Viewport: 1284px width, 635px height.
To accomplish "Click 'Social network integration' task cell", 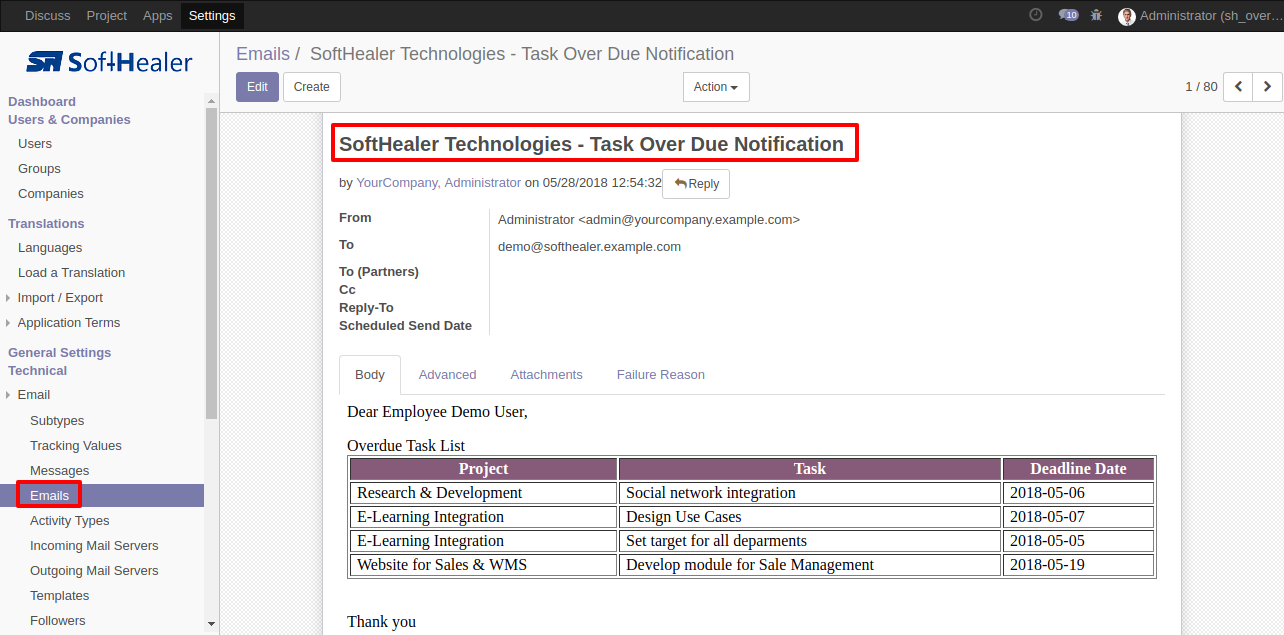I will tap(810, 493).
